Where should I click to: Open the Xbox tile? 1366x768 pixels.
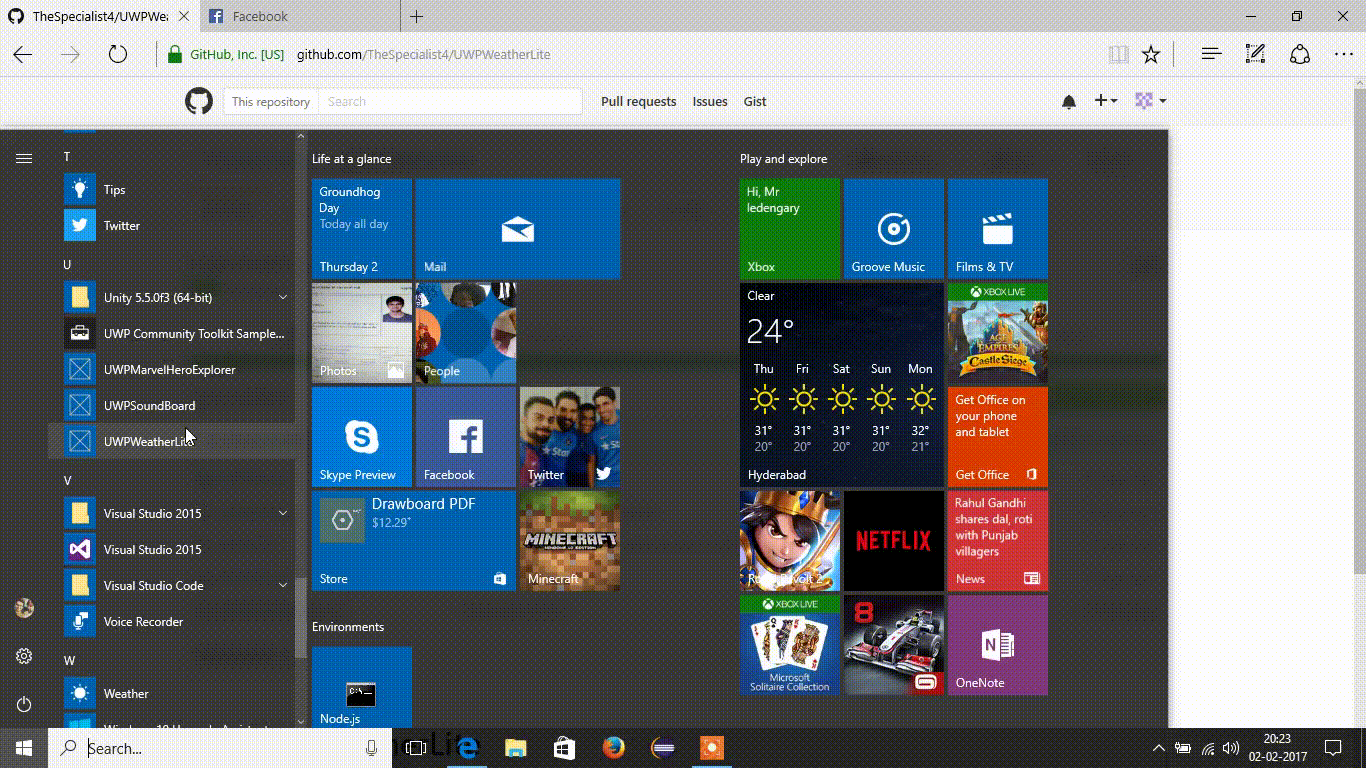pyautogui.click(x=790, y=229)
